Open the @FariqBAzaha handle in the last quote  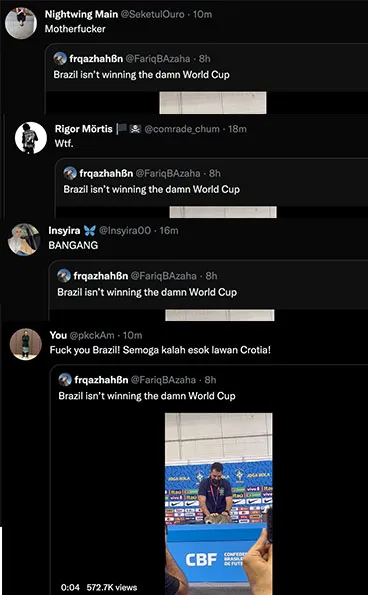(x=163, y=380)
